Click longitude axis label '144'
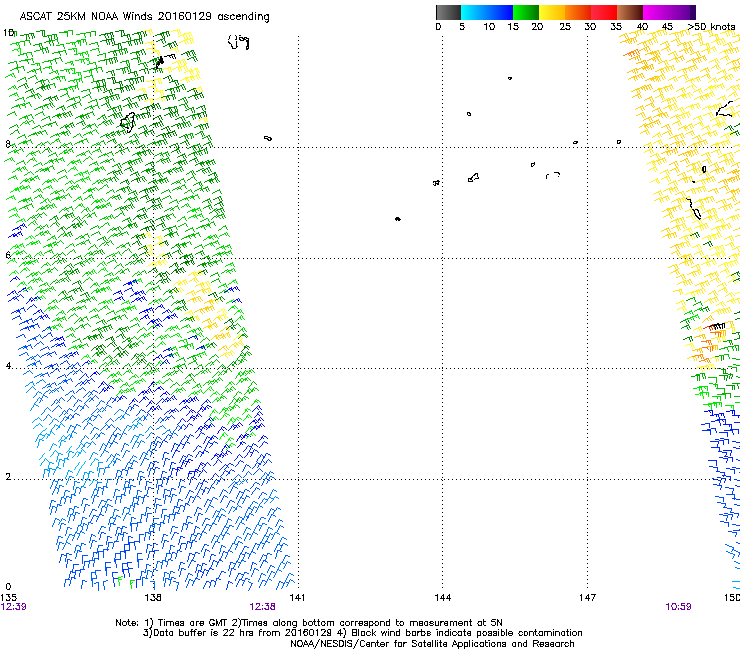 [443, 598]
